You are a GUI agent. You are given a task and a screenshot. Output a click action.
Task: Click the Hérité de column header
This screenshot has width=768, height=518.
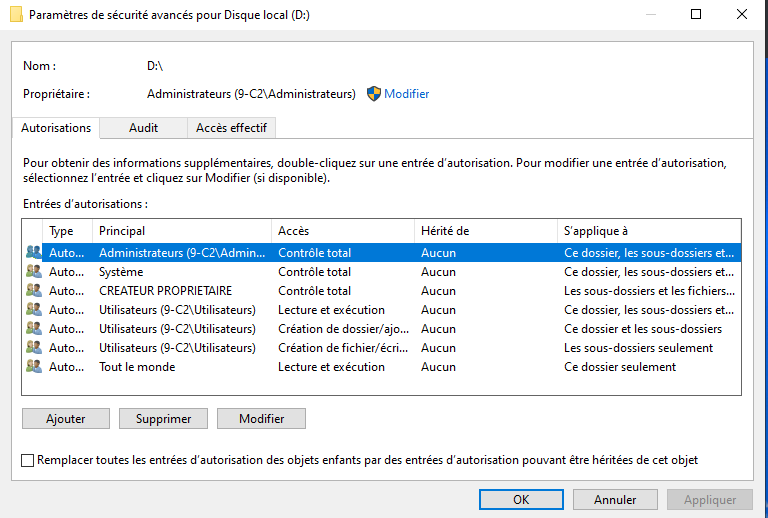point(485,231)
